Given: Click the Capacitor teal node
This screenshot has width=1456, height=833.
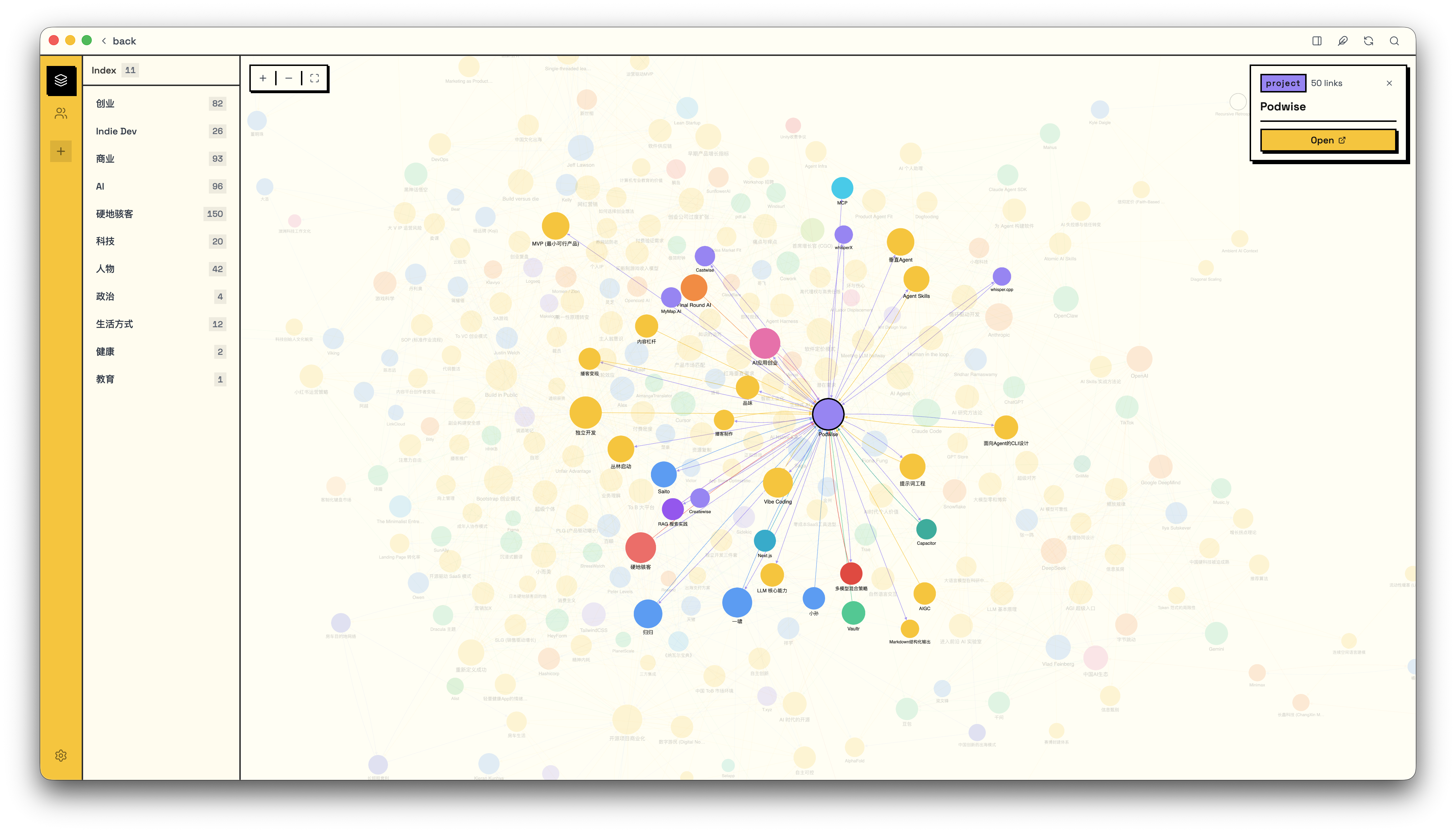Looking at the screenshot, I should pos(926,529).
